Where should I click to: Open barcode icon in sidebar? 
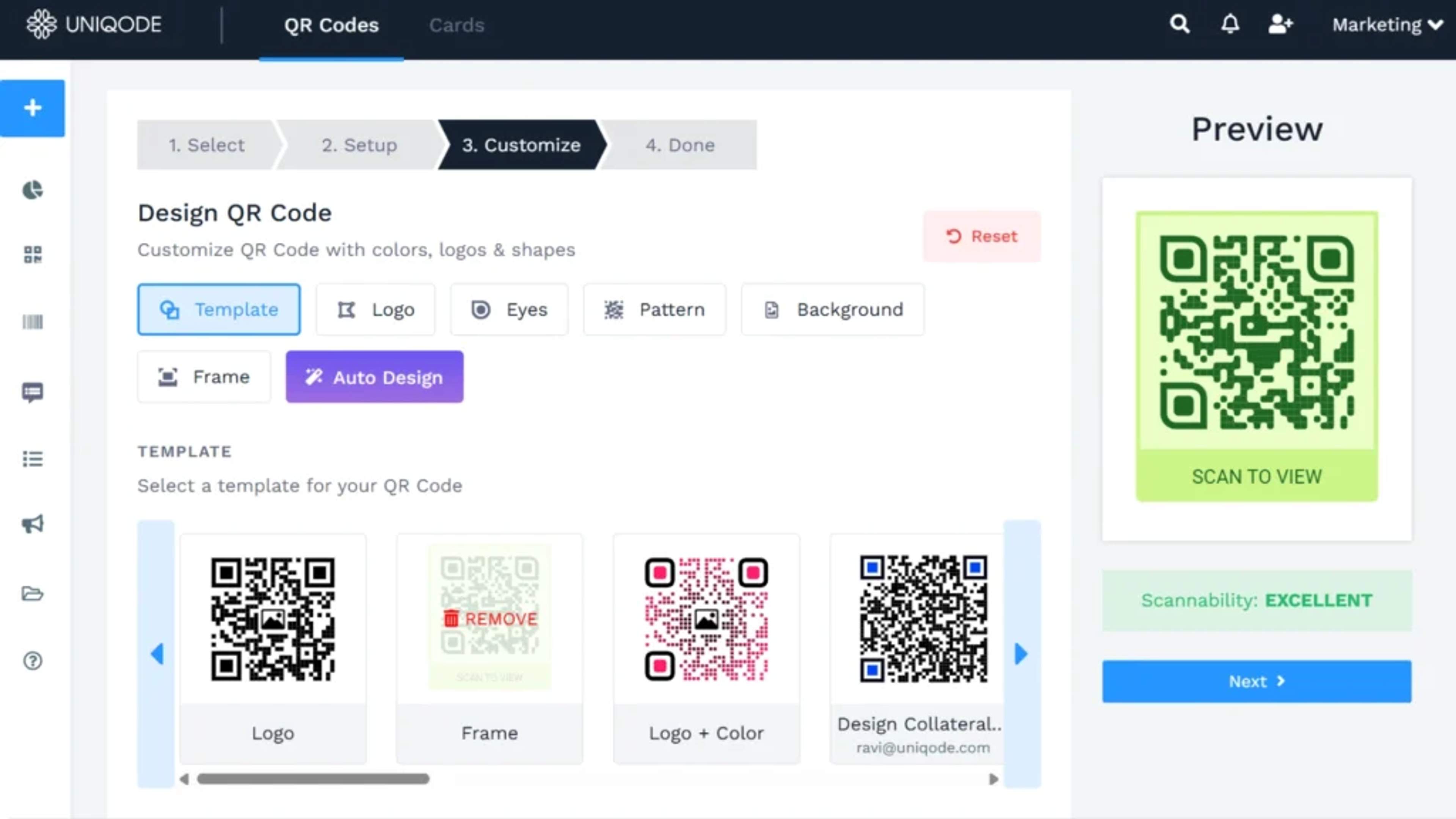click(32, 322)
